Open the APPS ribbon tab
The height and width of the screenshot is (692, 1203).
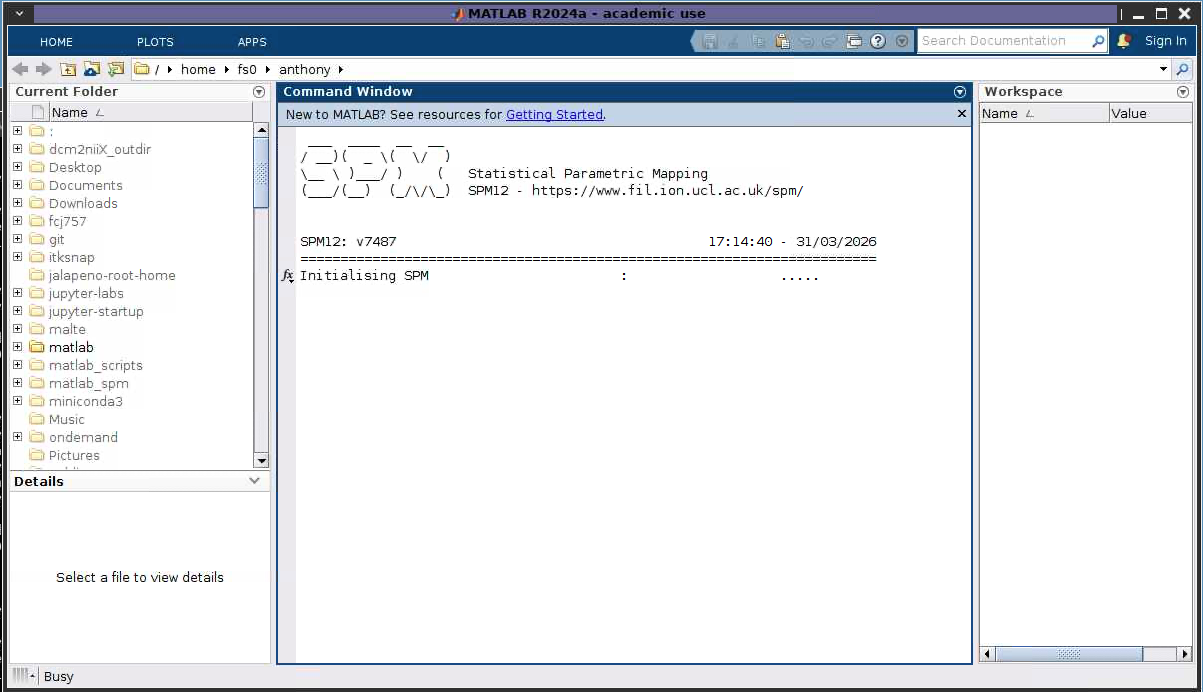(x=252, y=41)
